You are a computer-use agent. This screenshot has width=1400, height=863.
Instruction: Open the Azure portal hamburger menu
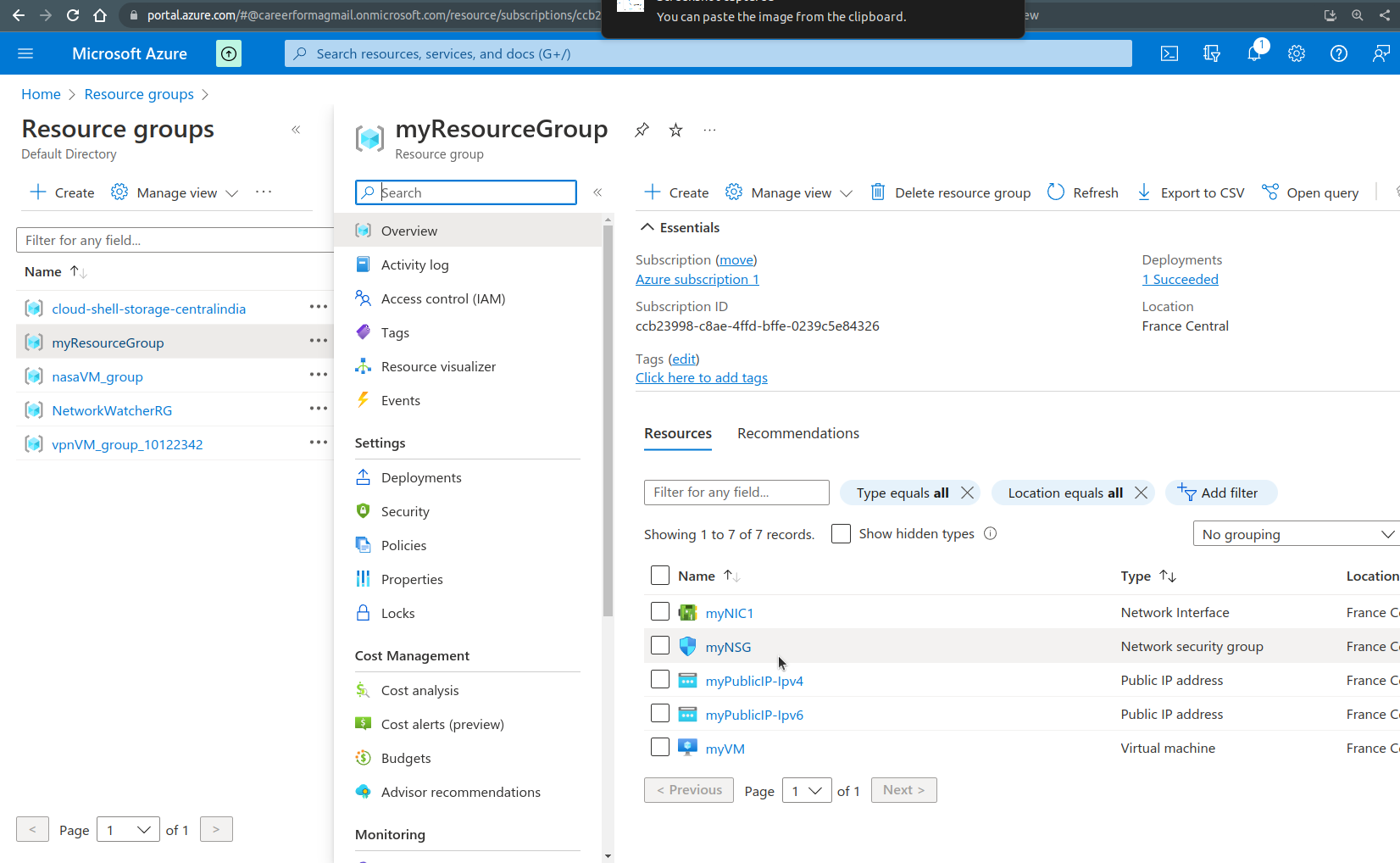click(25, 53)
